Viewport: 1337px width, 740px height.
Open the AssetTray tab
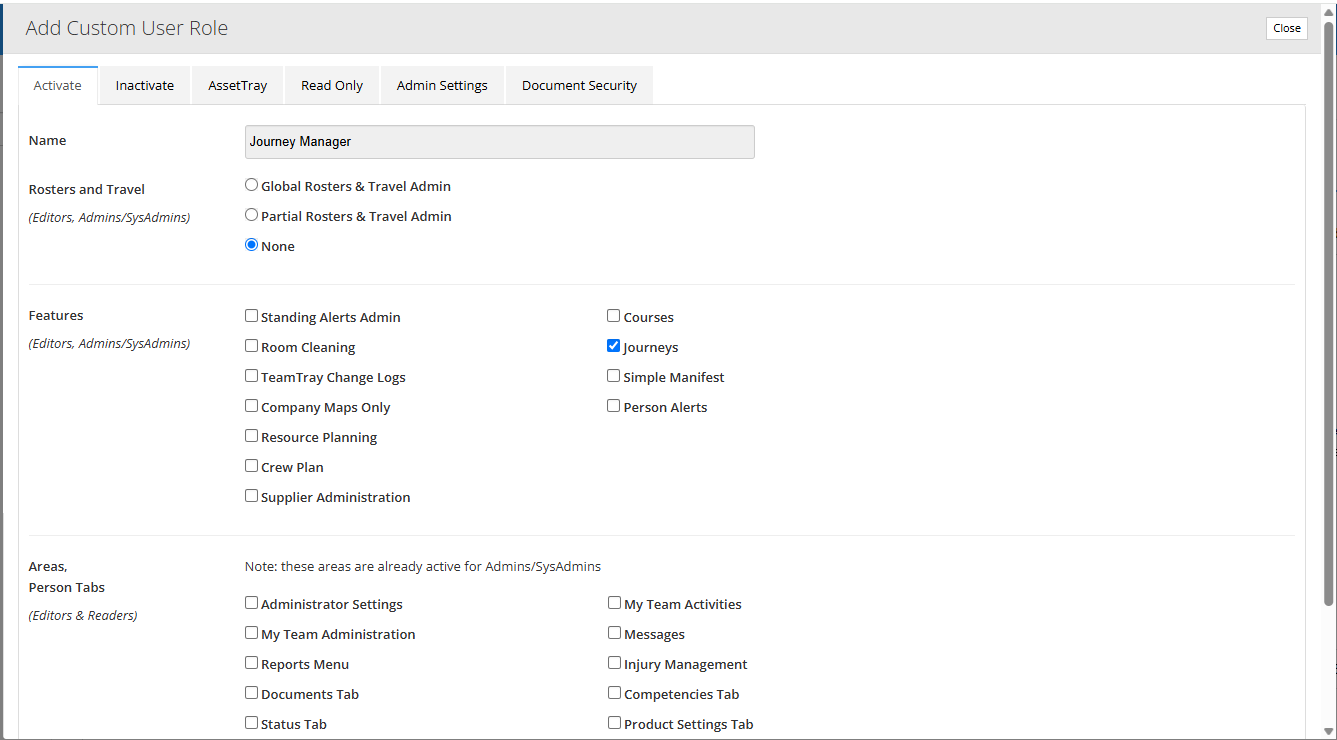click(237, 85)
